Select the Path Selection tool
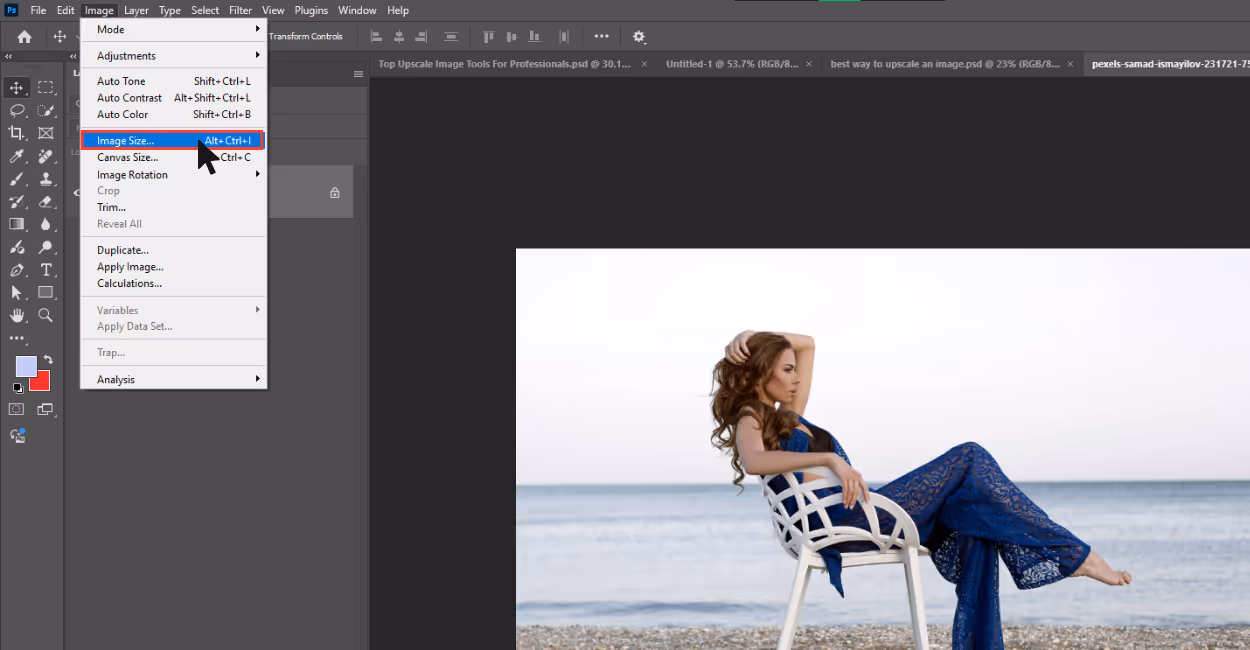Image resolution: width=1250 pixels, height=650 pixels. [x=17, y=292]
